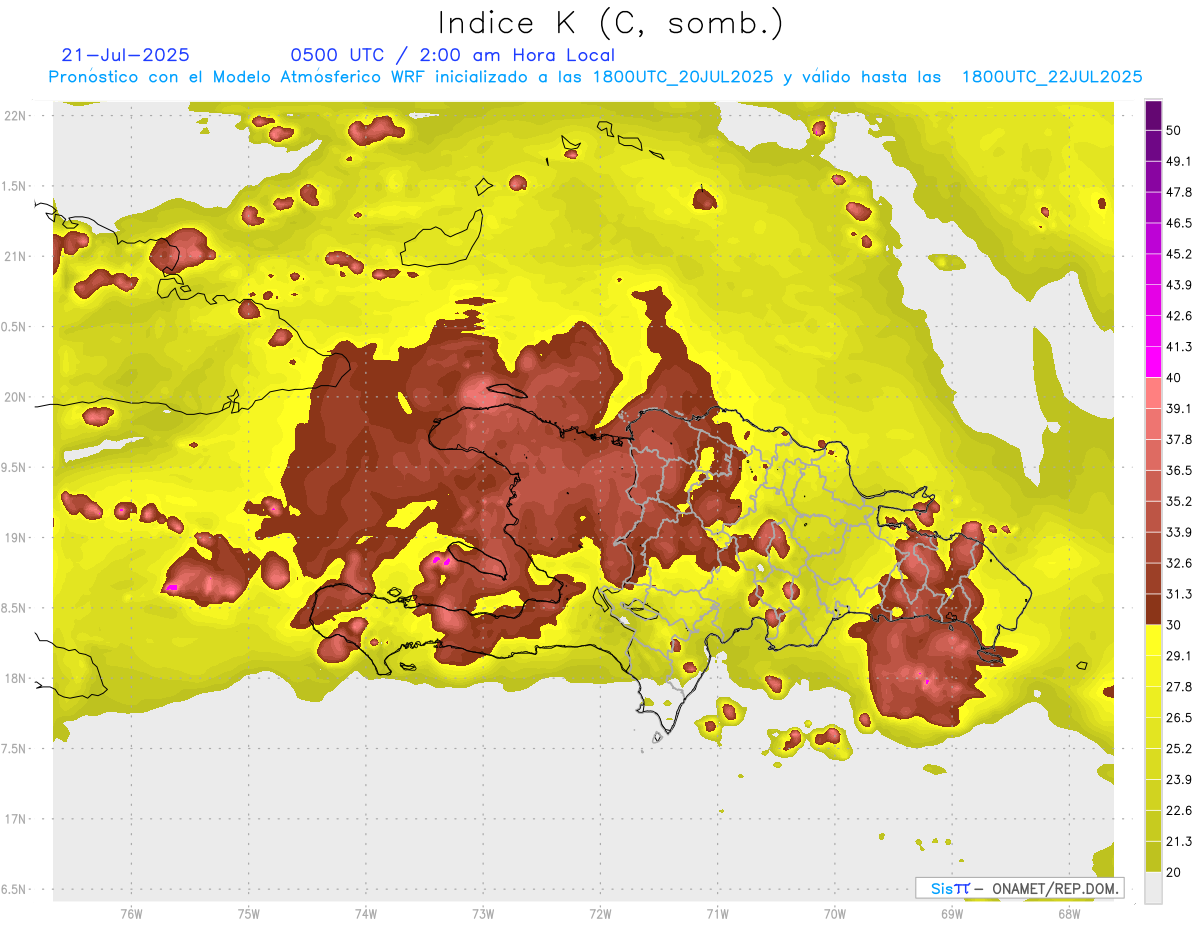Viewport: 1200px width, 927px height.
Task: Click the latitude label '18N'
Action: [x=15, y=678]
